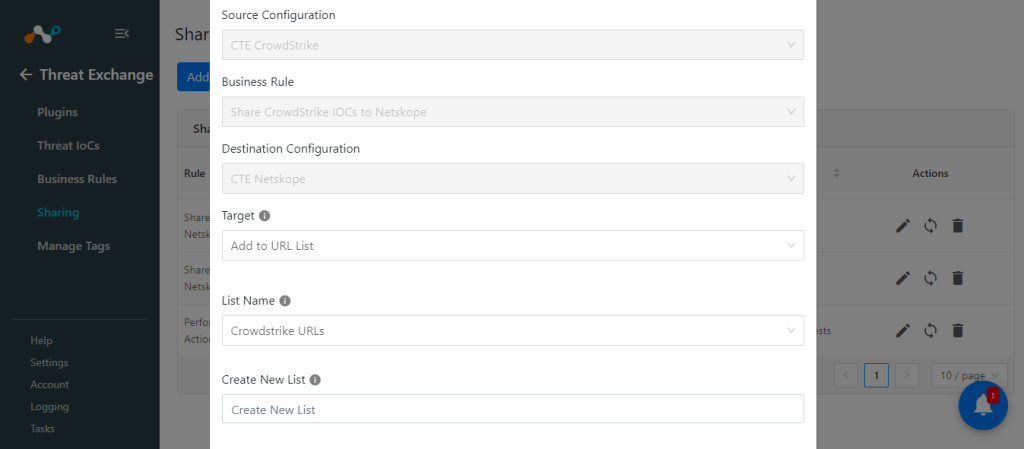The image size is (1024, 449).
Task: Click the List Name info icon
Action: click(x=285, y=301)
